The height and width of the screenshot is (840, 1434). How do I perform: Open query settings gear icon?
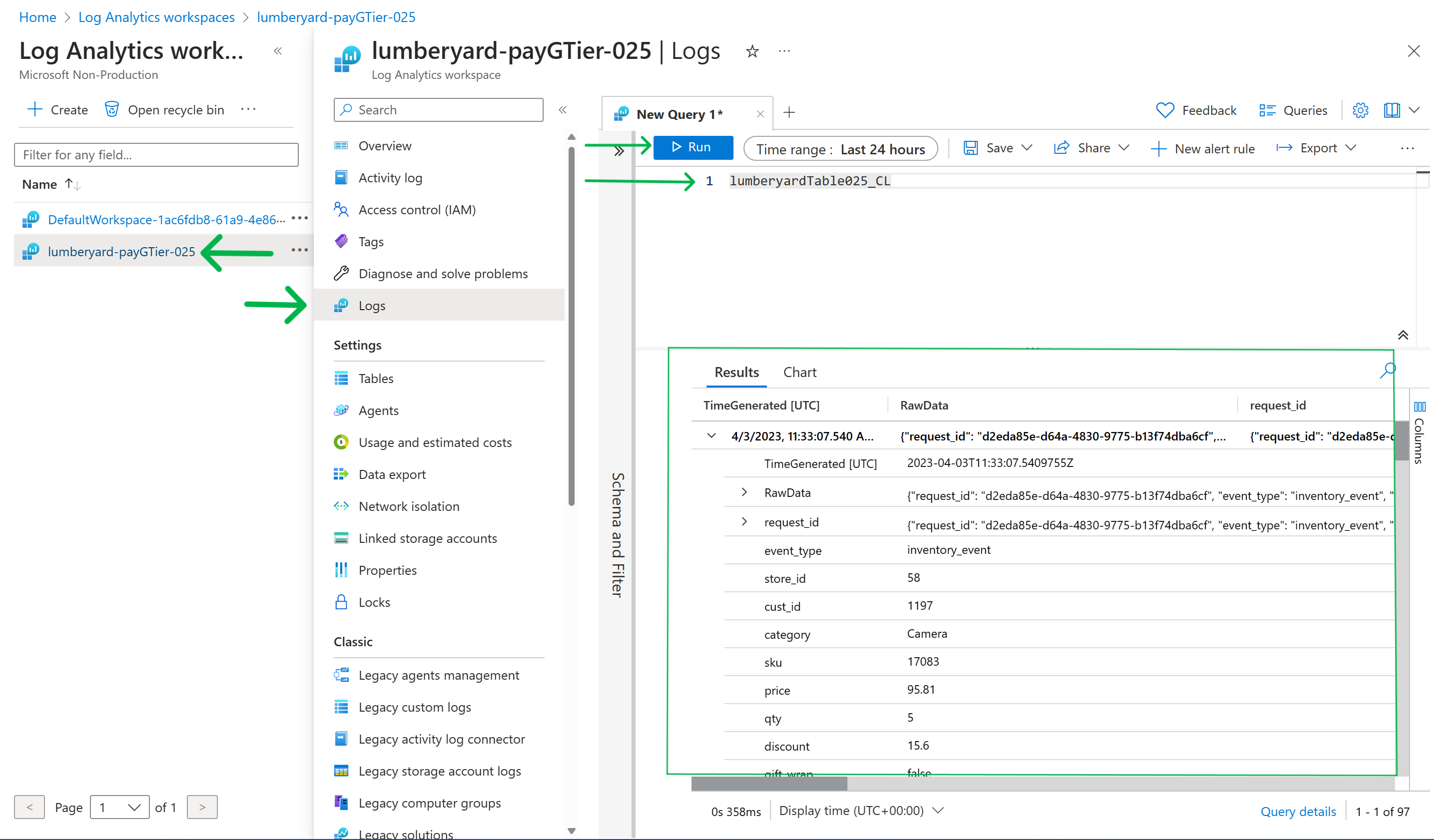coord(1360,110)
